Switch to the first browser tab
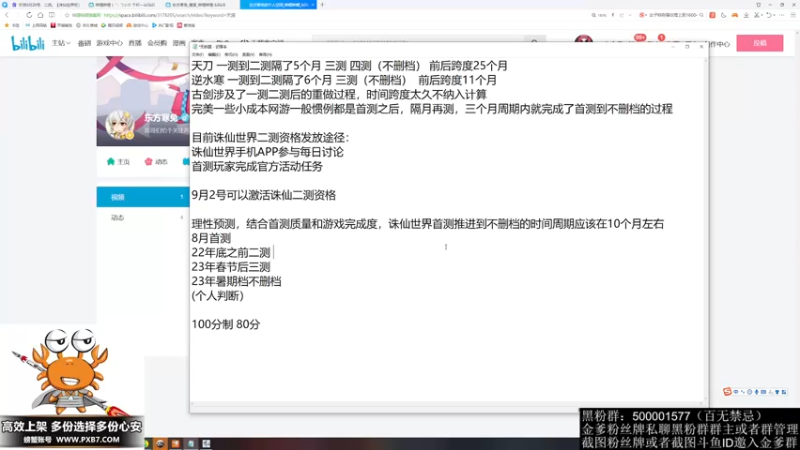 (46, 5)
